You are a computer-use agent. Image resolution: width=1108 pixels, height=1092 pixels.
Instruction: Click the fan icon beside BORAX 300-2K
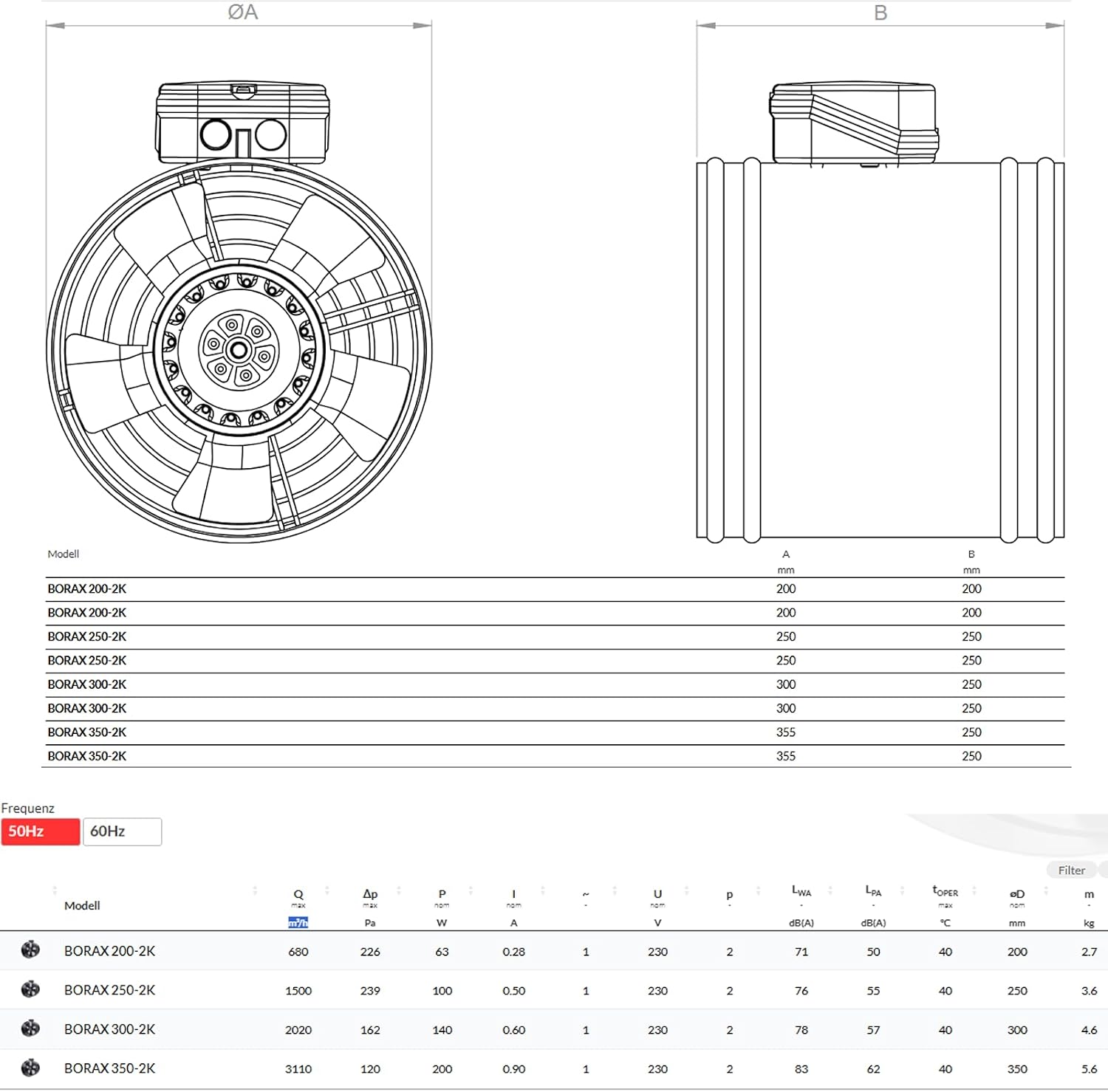[30, 1028]
